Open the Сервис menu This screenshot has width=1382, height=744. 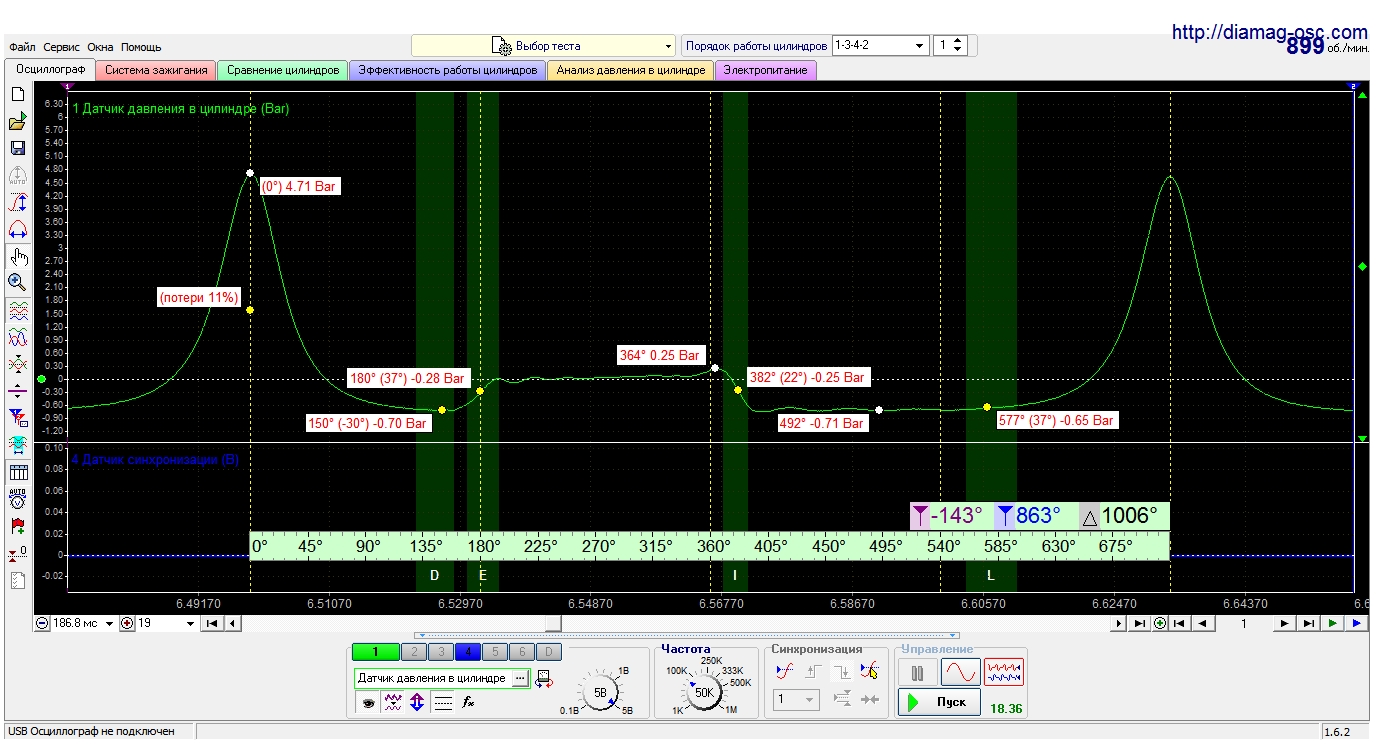[62, 47]
